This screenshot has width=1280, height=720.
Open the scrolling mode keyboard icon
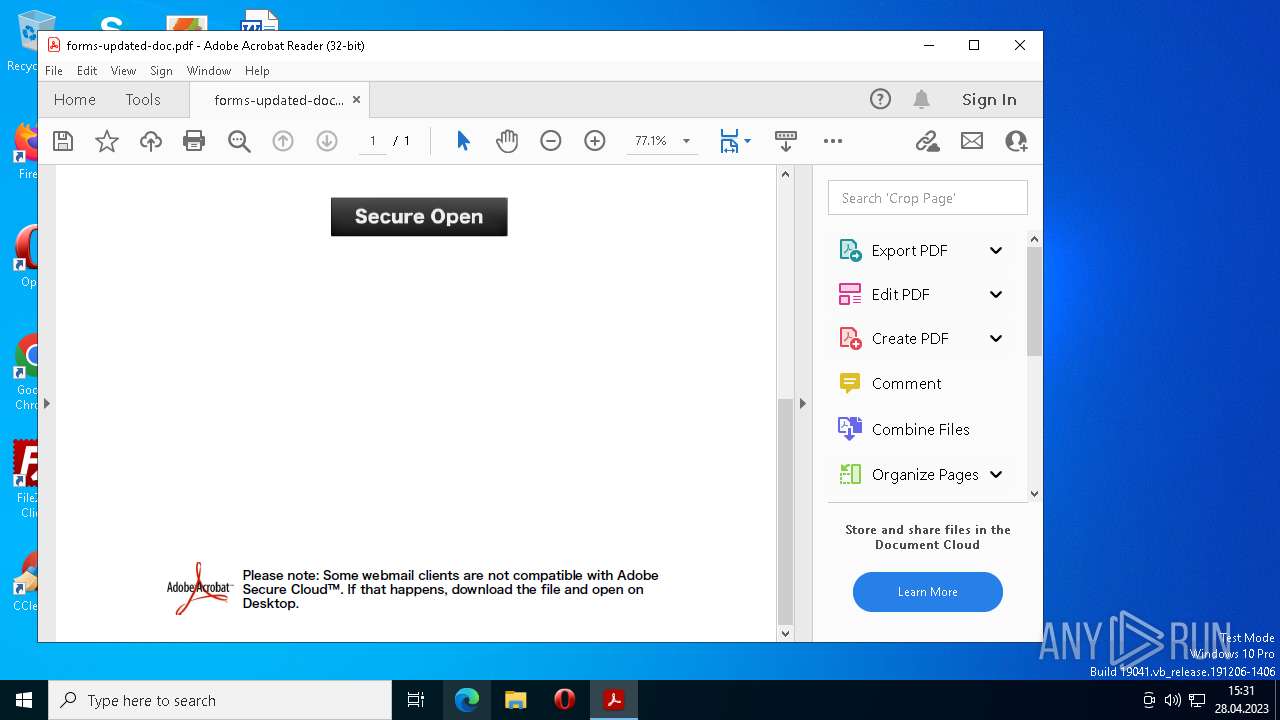tap(786, 141)
